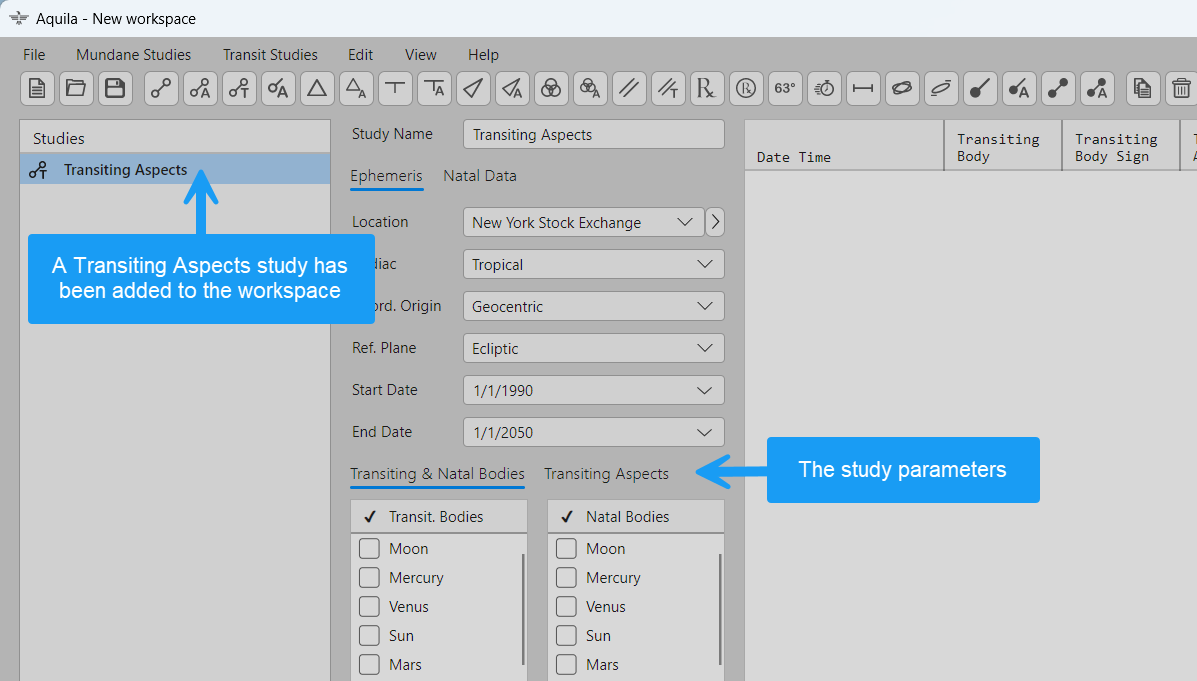1197x681 pixels.
Task: Click the arrow button beside Location dropdown
Action: pos(715,222)
